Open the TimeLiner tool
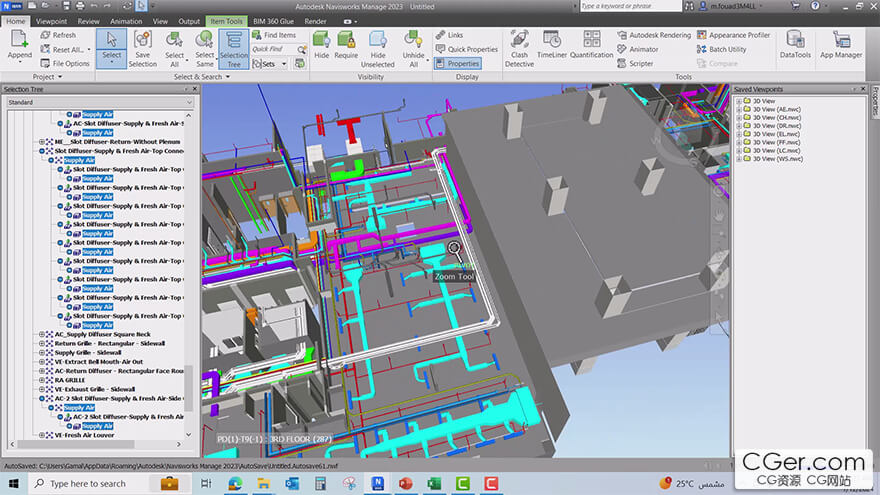 tap(552, 45)
